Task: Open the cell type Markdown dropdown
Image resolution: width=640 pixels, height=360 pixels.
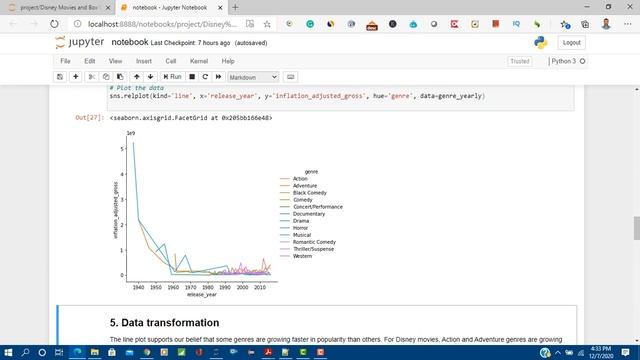Action: click(253, 77)
